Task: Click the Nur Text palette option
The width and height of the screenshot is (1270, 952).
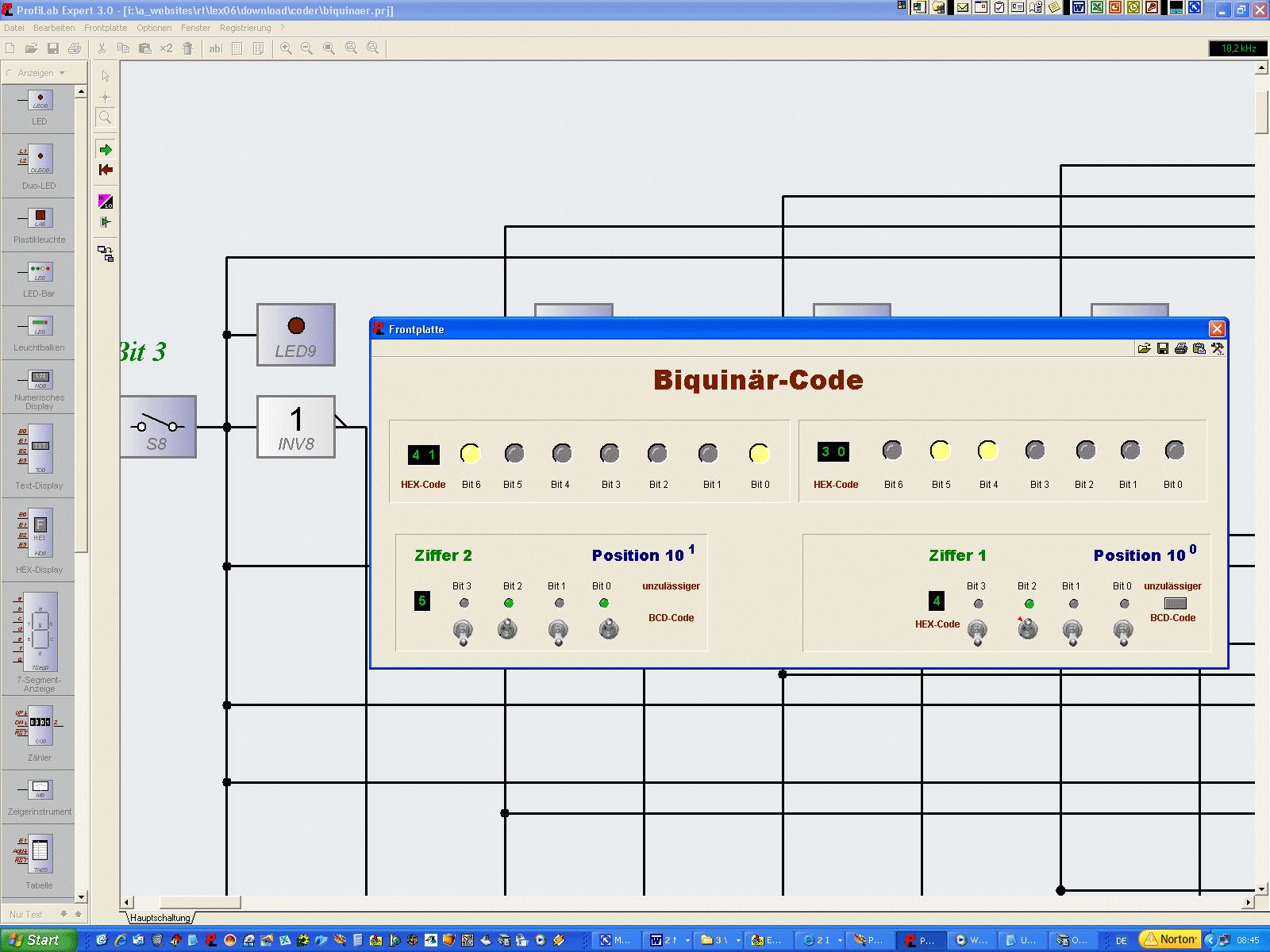Action: click(x=26, y=915)
